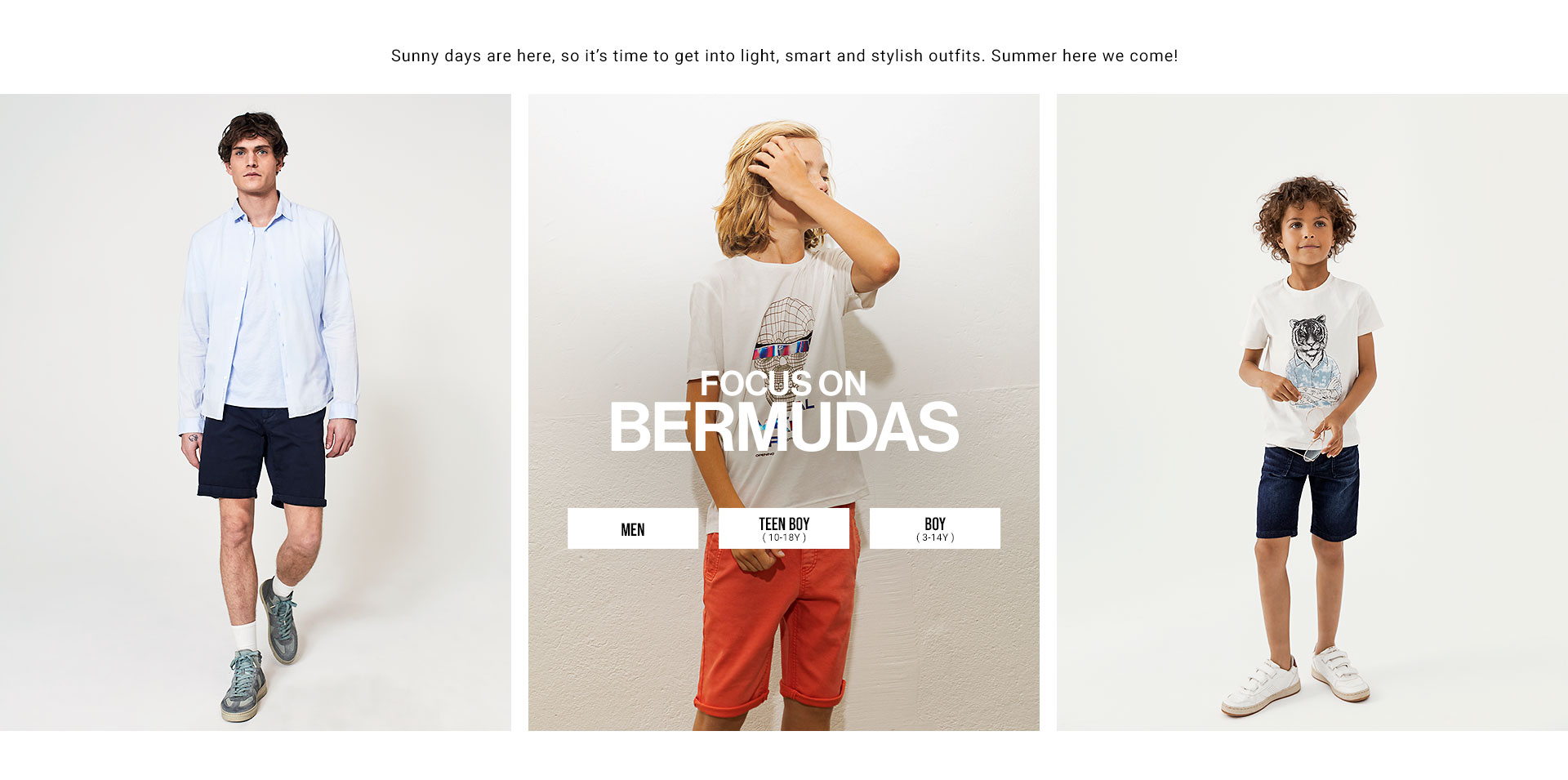Click the man's navy bermuda shorts

click(x=263, y=455)
